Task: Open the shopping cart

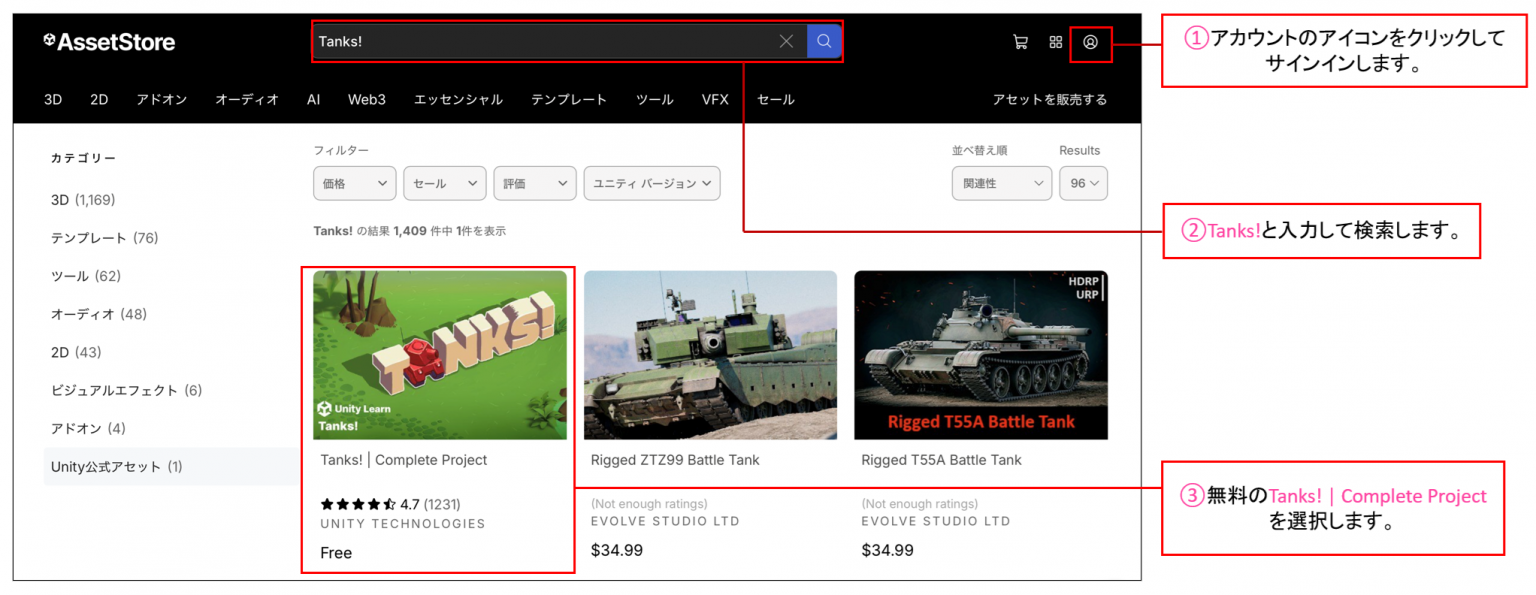Action: click(1020, 42)
